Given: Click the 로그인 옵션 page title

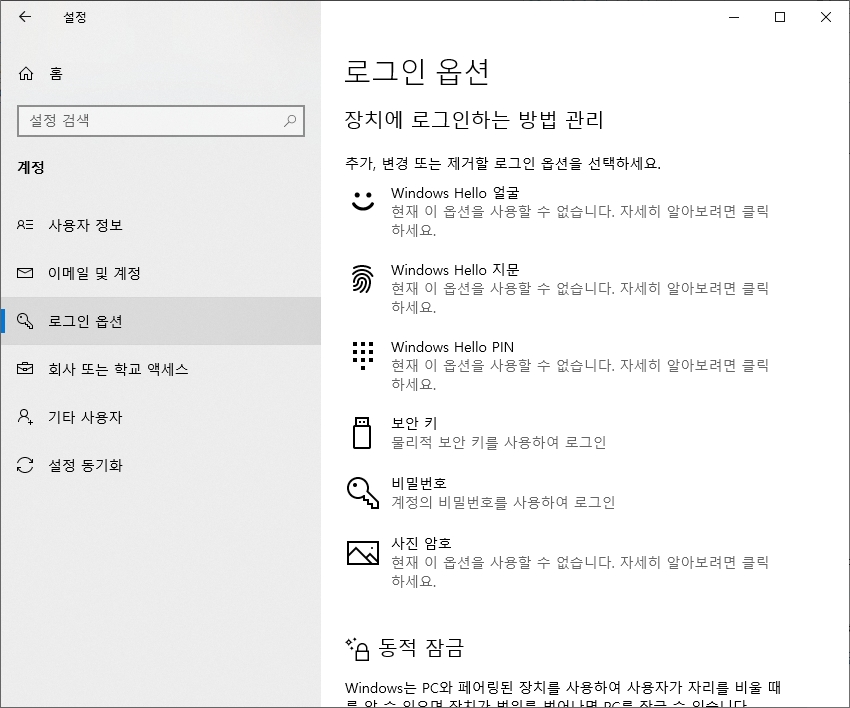Looking at the screenshot, I should tap(417, 72).
